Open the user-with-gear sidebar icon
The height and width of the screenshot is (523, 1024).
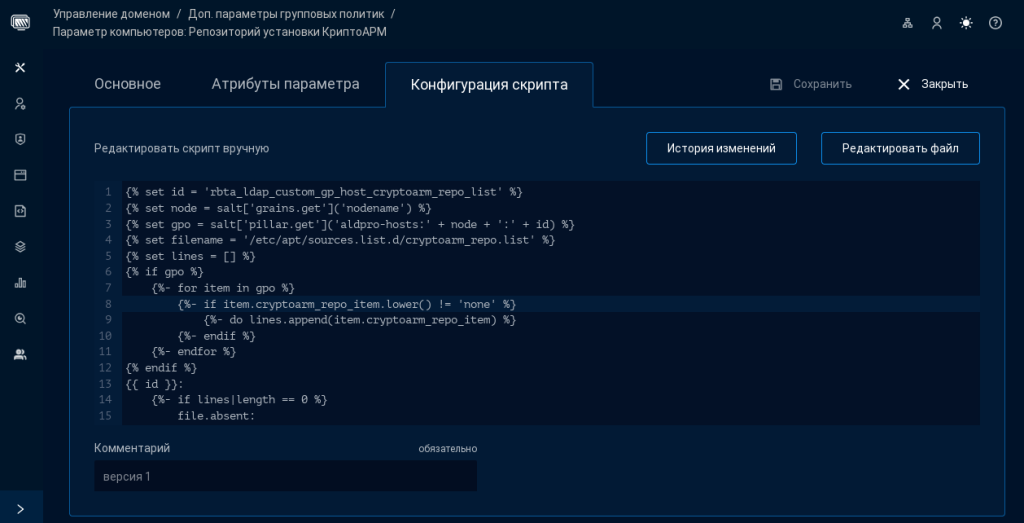click(x=20, y=103)
